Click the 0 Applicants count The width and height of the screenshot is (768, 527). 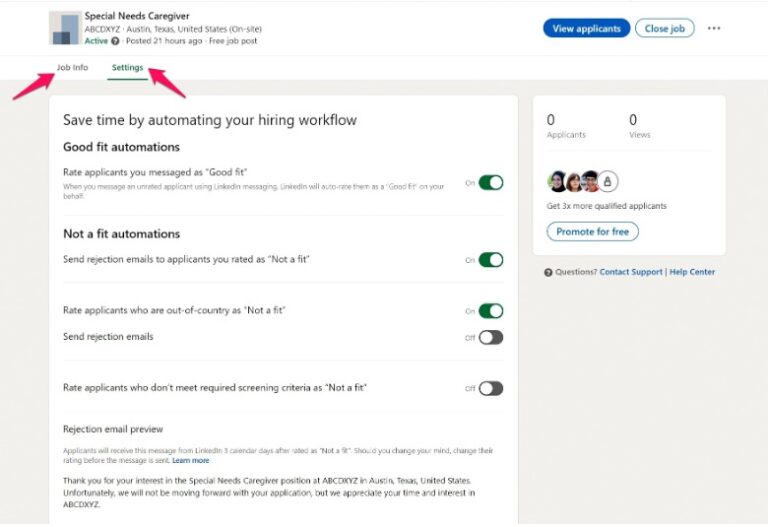pyautogui.click(x=566, y=125)
